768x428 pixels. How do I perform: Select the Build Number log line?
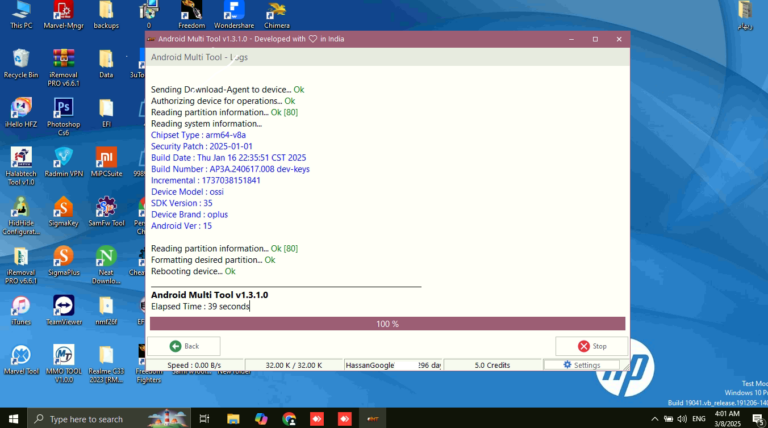230,169
